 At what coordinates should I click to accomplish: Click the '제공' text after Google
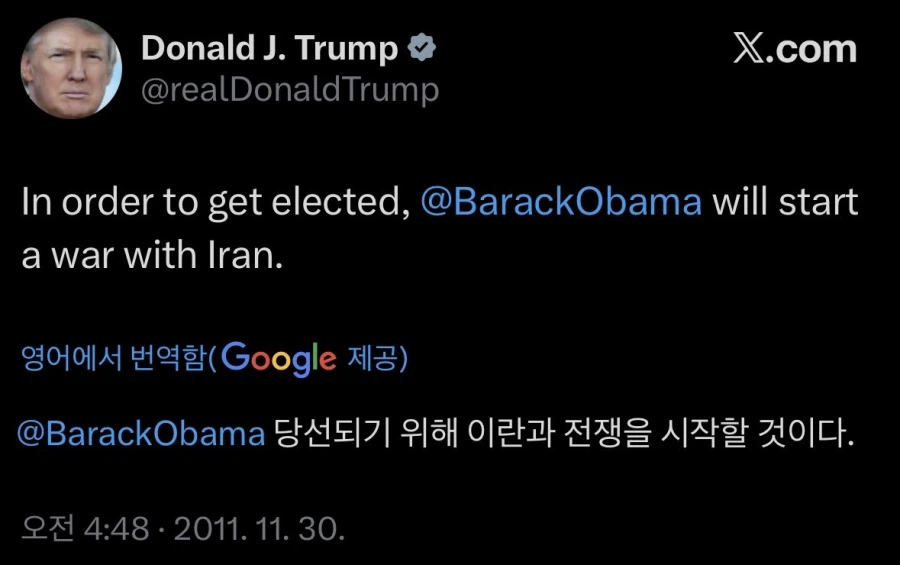(x=371, y=359)
